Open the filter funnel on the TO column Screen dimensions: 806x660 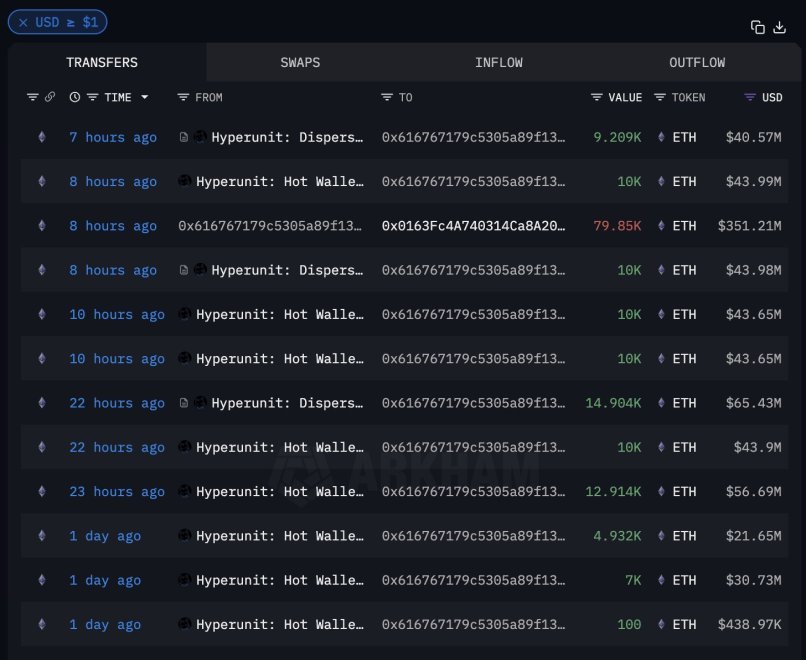tap(385, 97)
